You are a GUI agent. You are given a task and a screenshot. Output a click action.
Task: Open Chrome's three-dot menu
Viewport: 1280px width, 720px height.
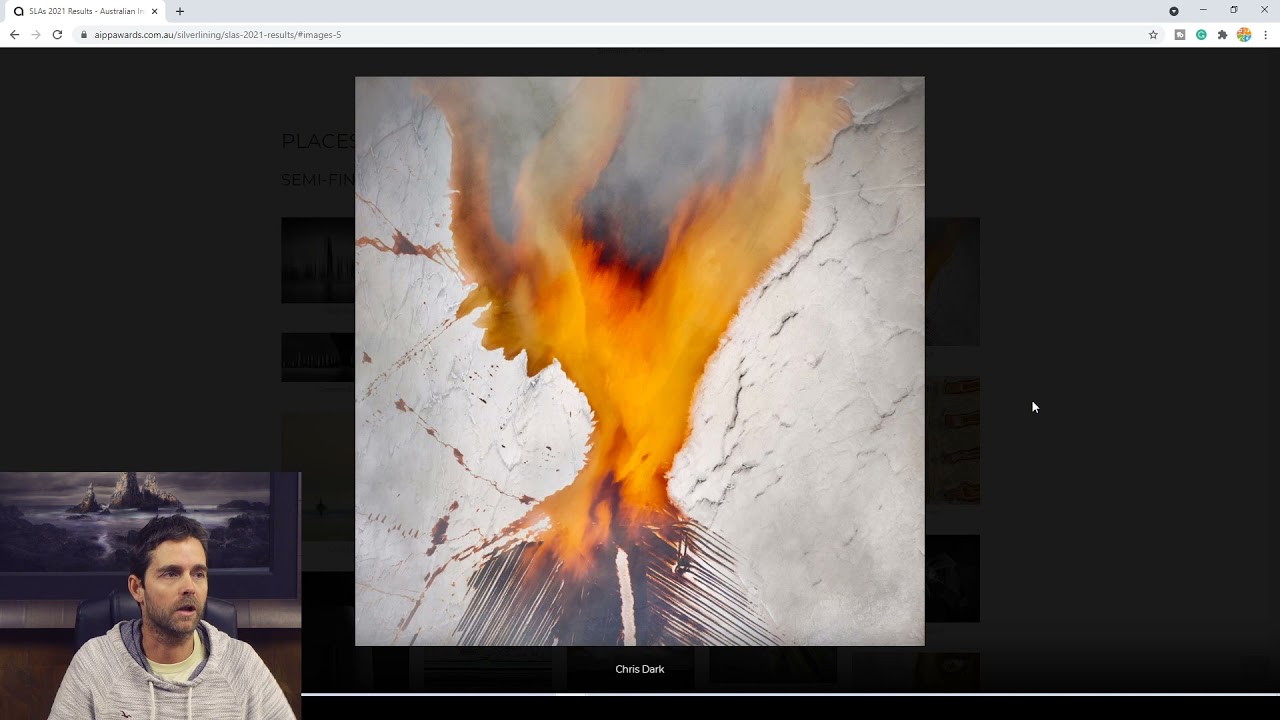pyautogui.click(x=1265, y=34)
